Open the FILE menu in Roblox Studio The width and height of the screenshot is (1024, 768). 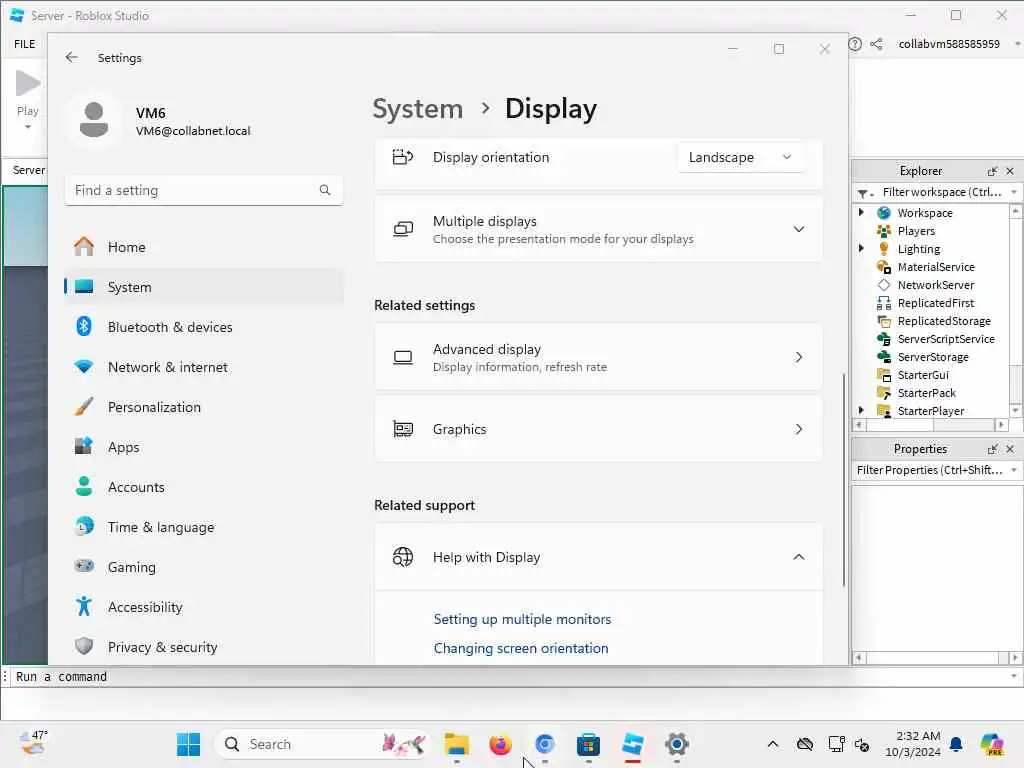tap(25, 44)
